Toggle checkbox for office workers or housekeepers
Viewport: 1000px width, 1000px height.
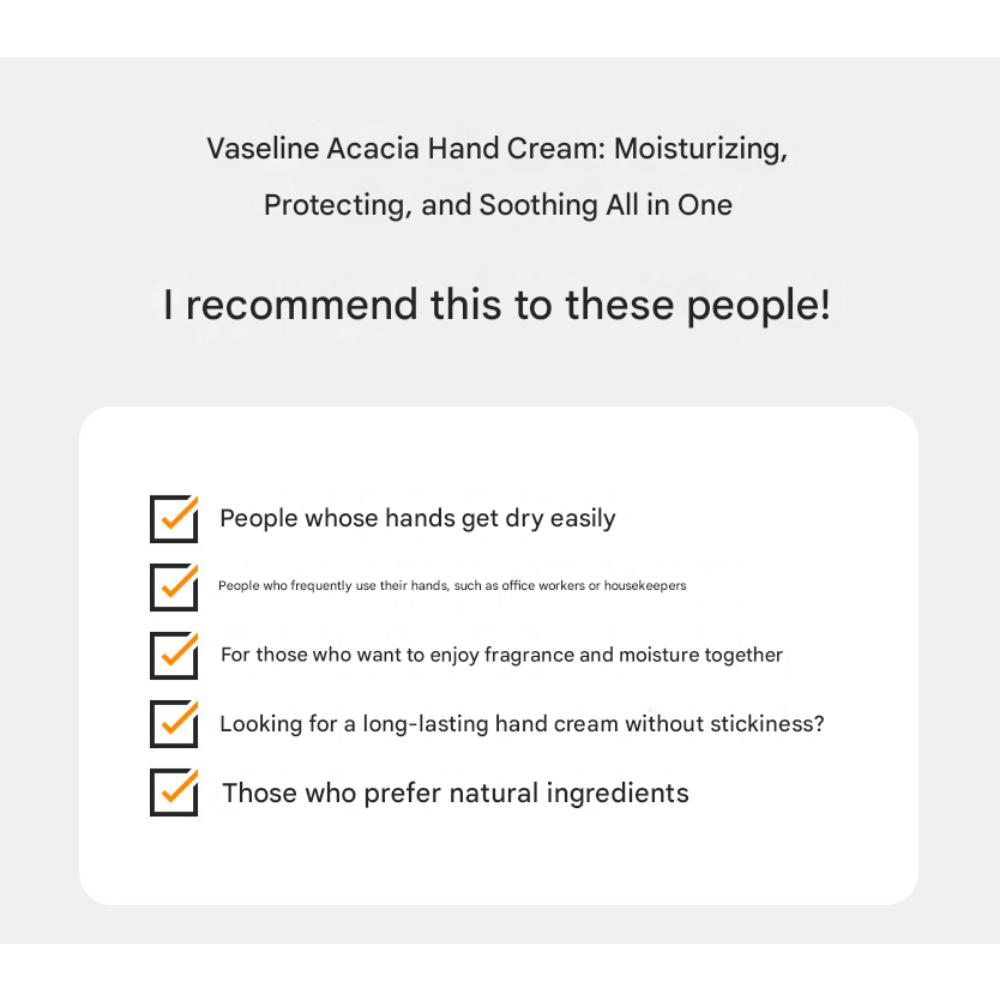(173, 587)
